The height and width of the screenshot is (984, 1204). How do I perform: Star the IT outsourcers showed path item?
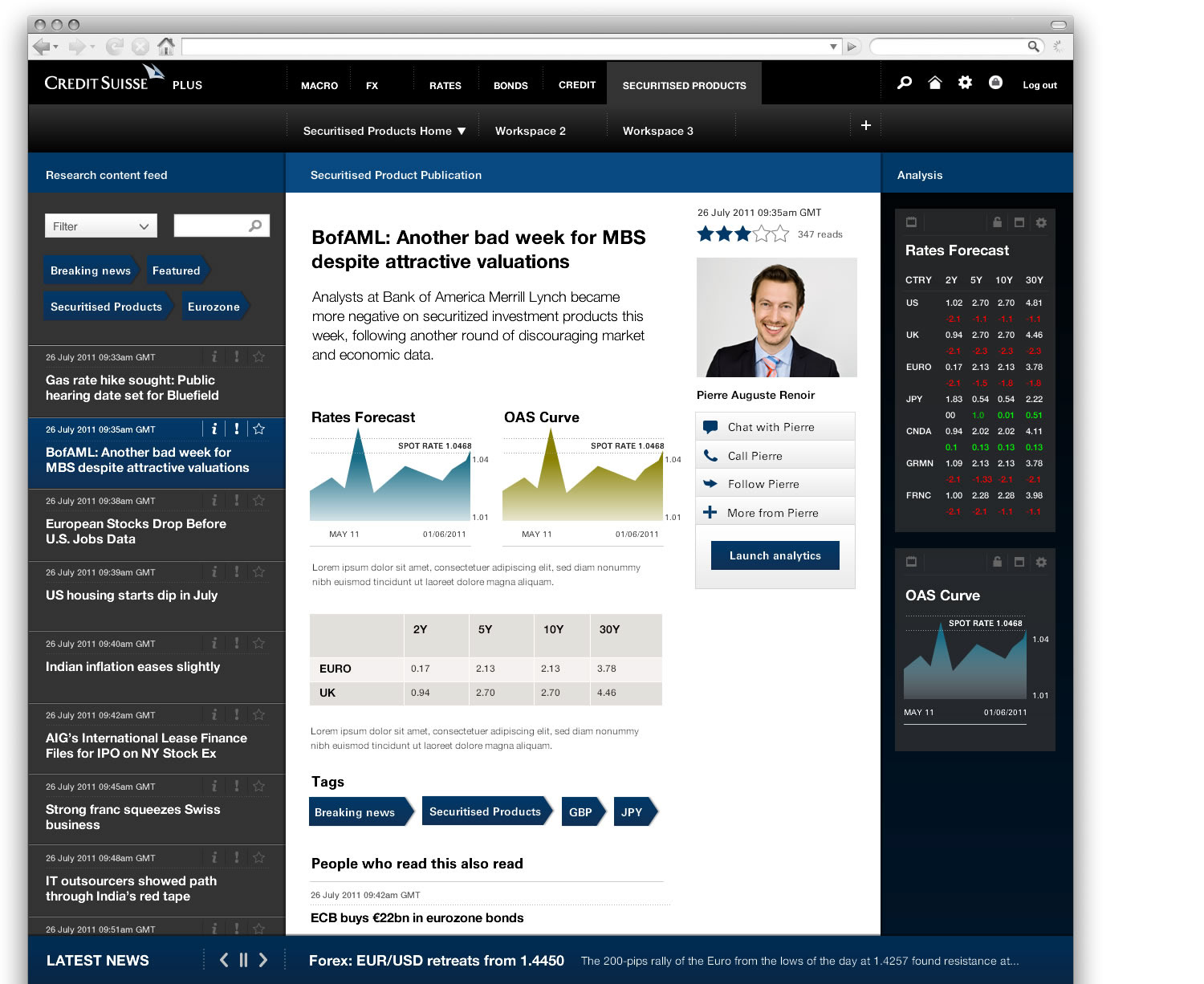(x=258, y=857)
